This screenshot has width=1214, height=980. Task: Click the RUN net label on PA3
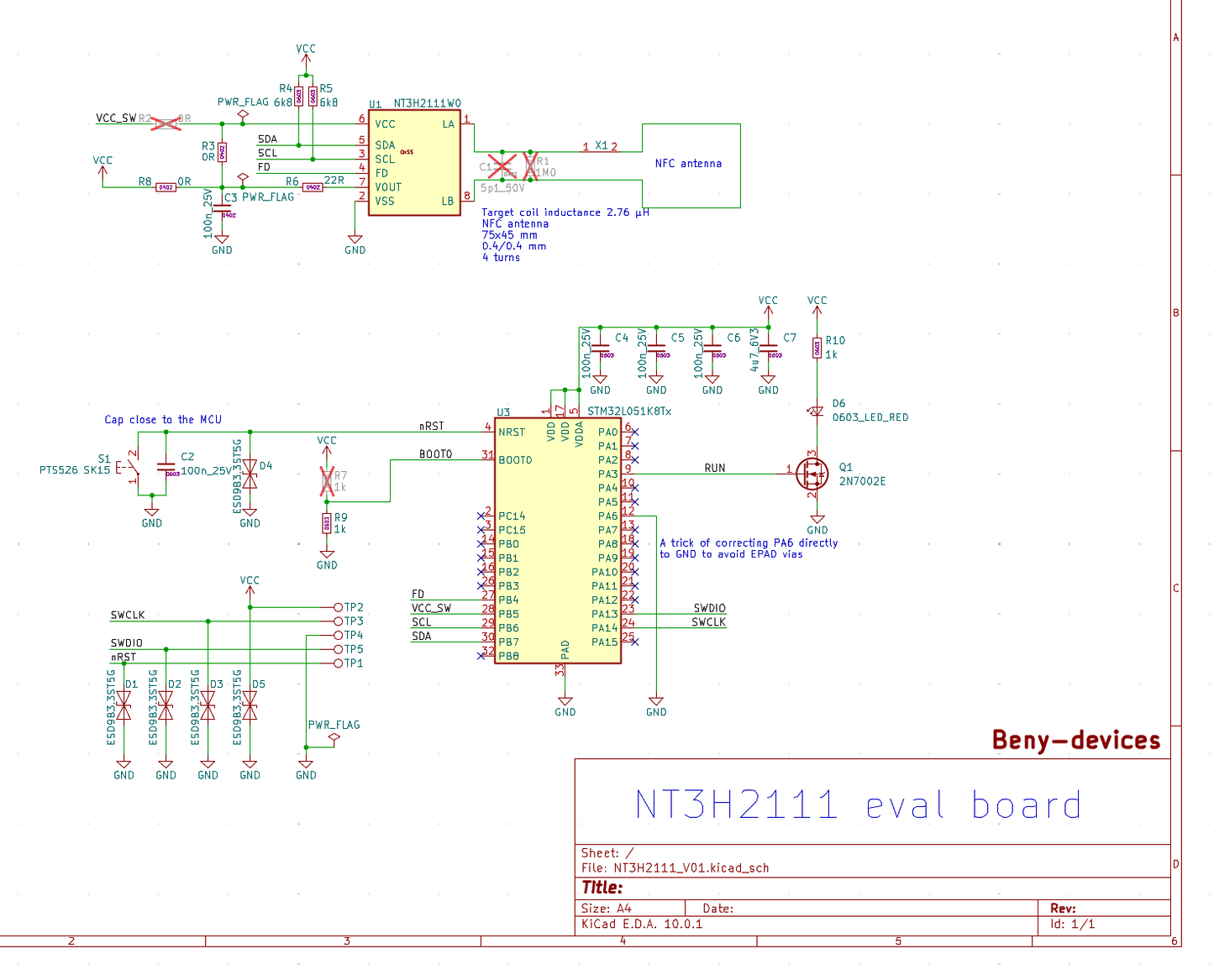715,468
